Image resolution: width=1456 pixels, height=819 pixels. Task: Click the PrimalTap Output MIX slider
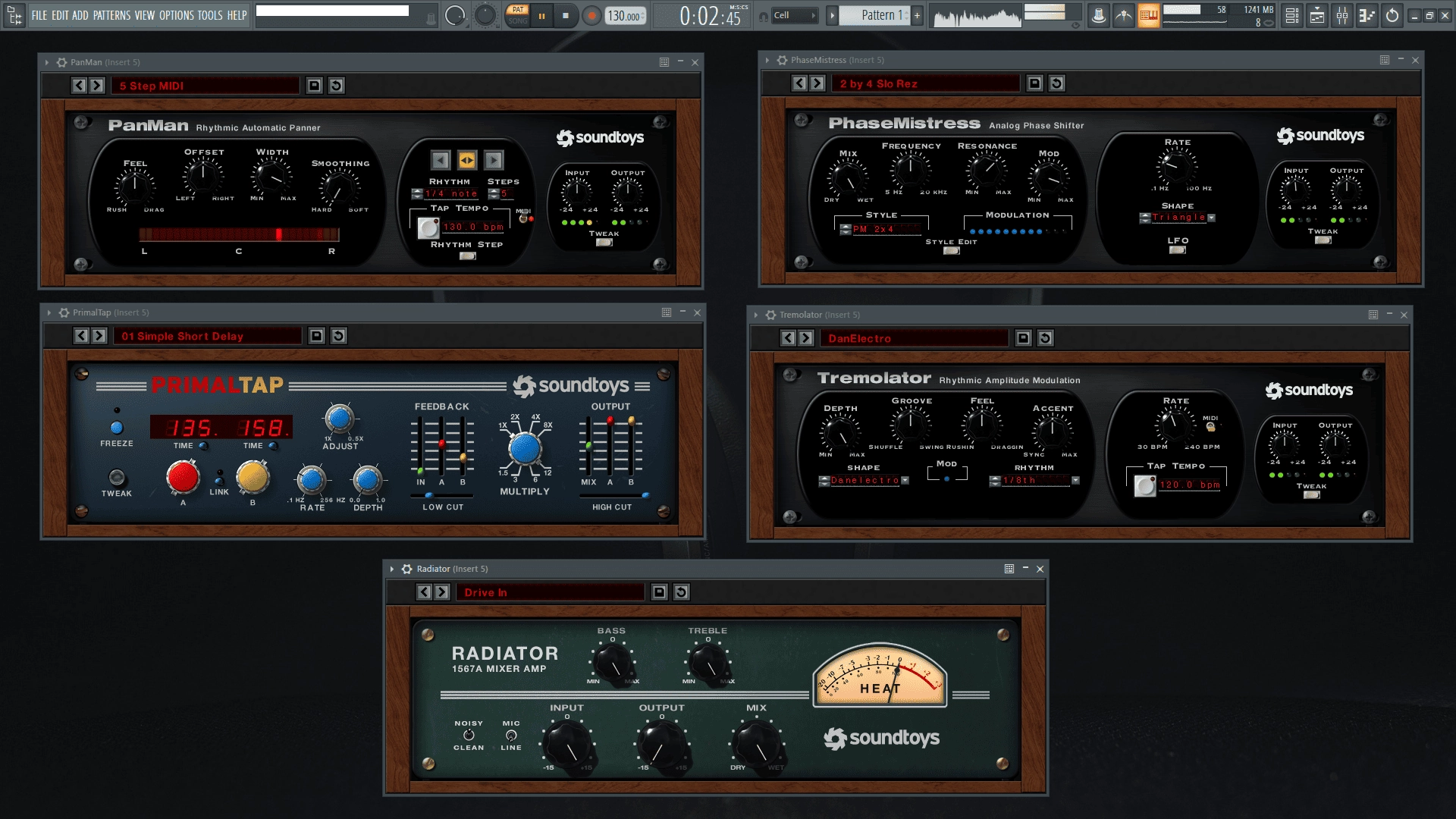click(x=588, y=446)
